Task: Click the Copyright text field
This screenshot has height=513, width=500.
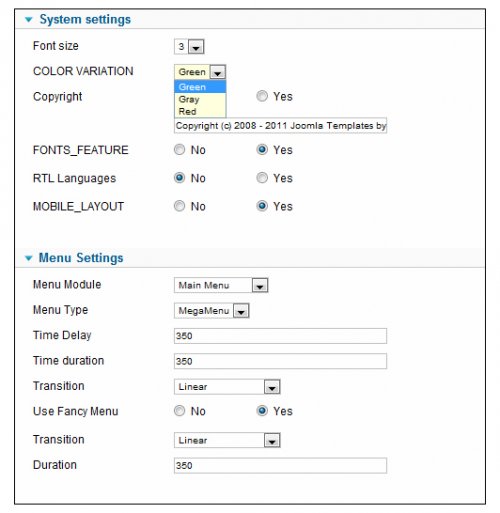Action: coord(280,126)
